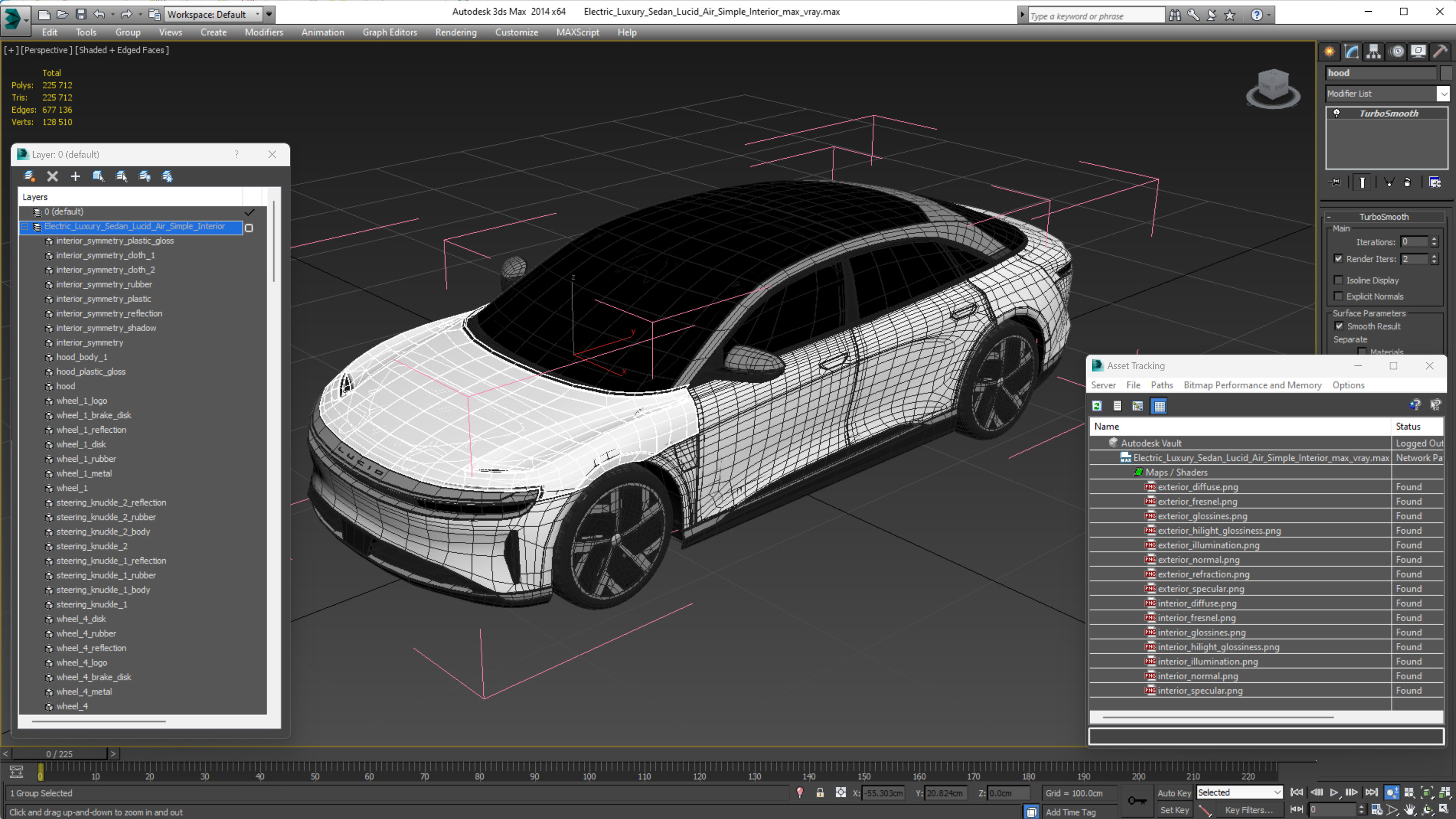
Task: Toggle Show End Result icon
Action: (1362, 182)
